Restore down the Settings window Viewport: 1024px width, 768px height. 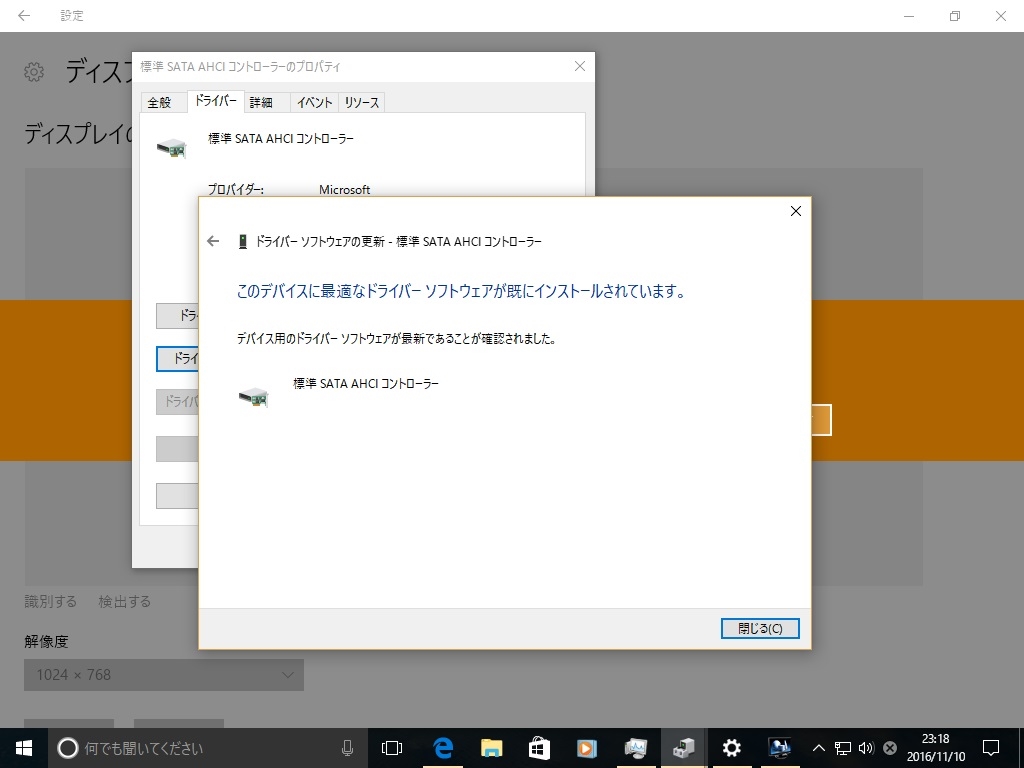click(x=955, y=16)
